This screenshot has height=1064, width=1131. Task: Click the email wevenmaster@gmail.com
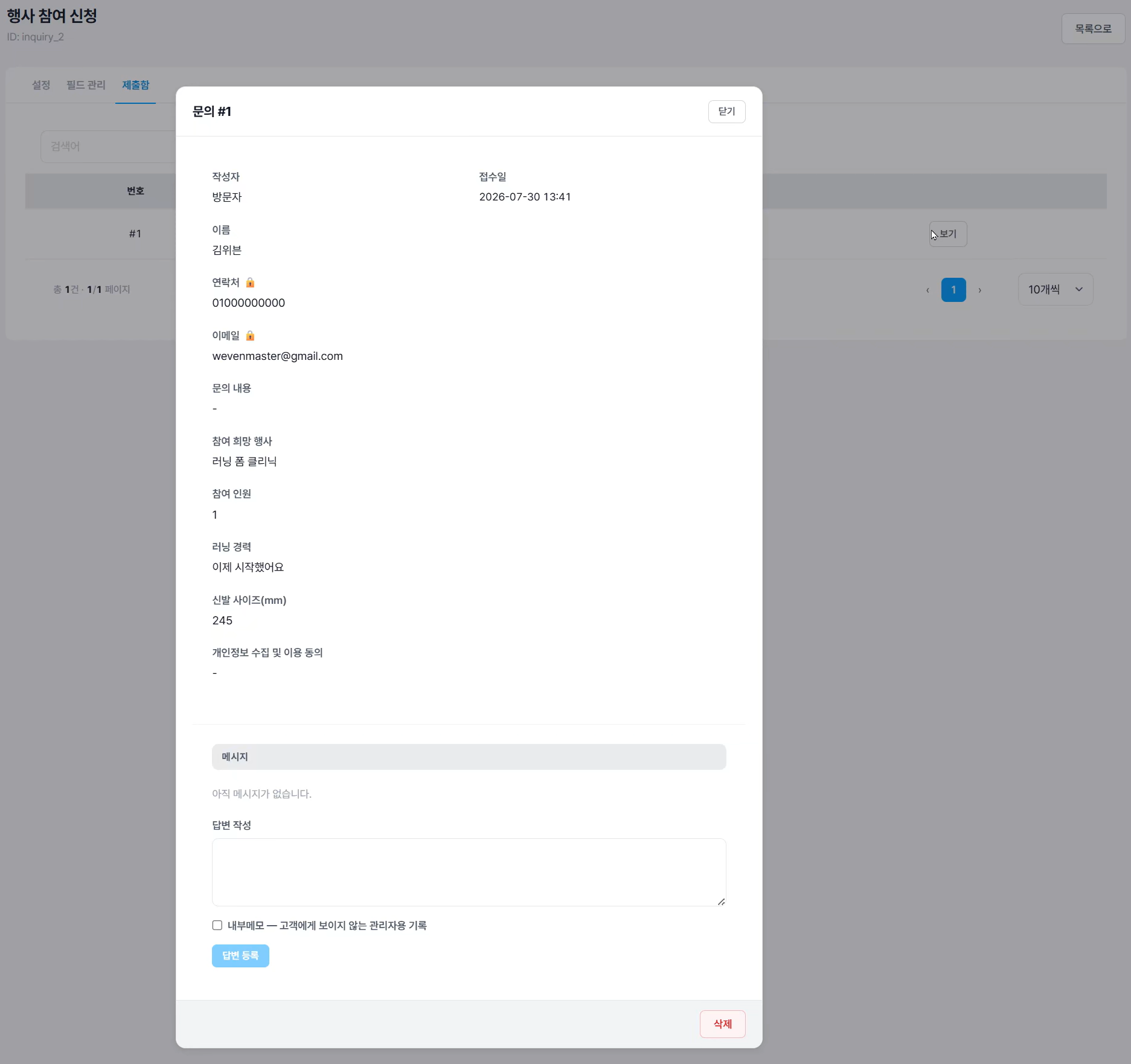coord(277,356)
